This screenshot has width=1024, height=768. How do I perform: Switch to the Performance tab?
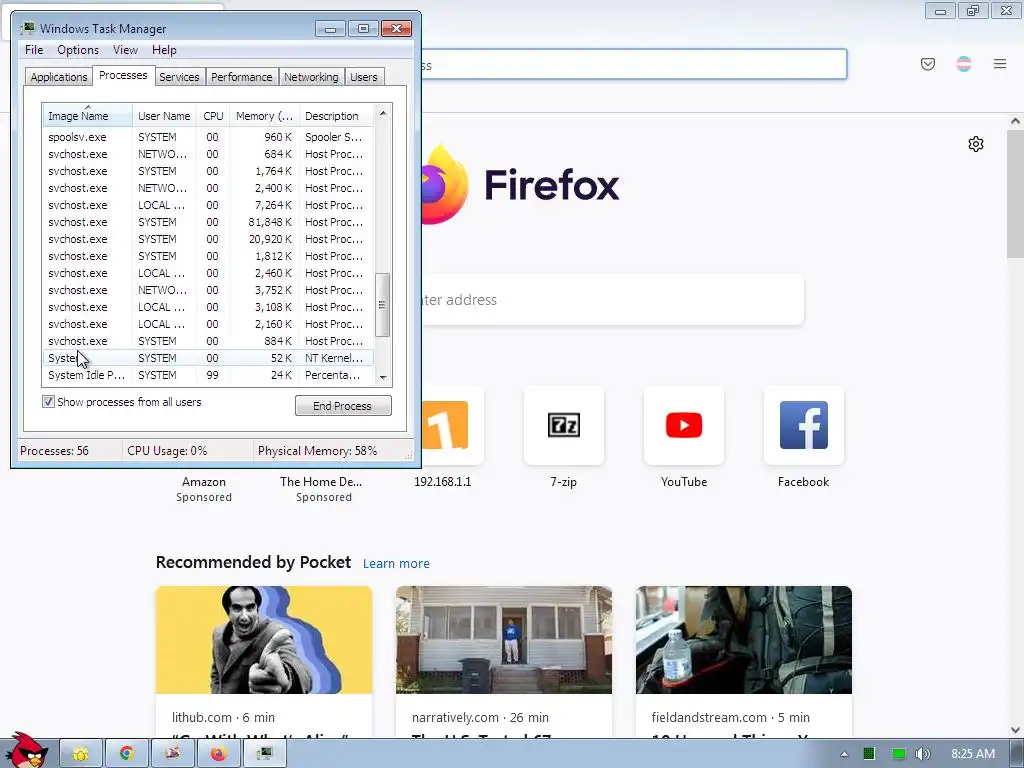point(242,77)
